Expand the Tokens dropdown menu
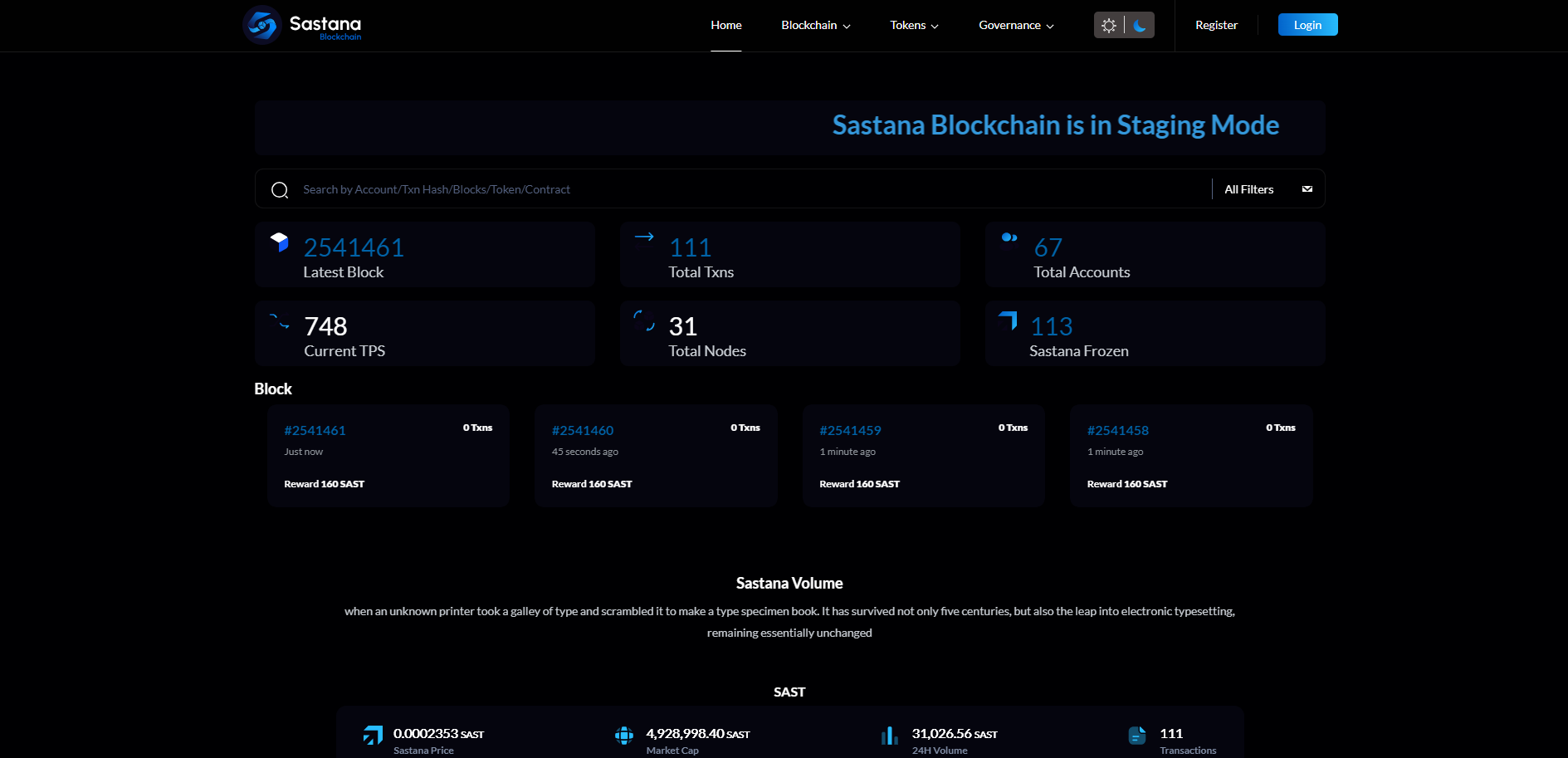This screenshot has height=758, width=1568. coord(914,26)
